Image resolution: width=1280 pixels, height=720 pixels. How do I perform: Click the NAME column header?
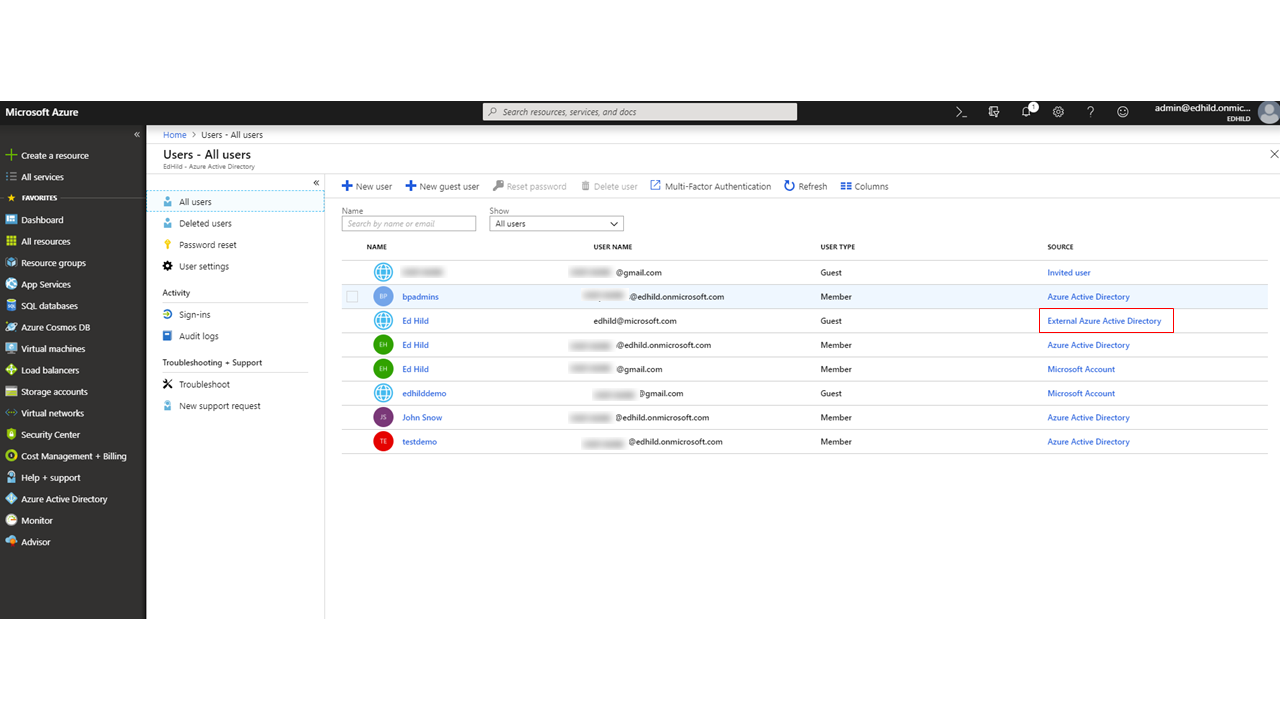377,247
